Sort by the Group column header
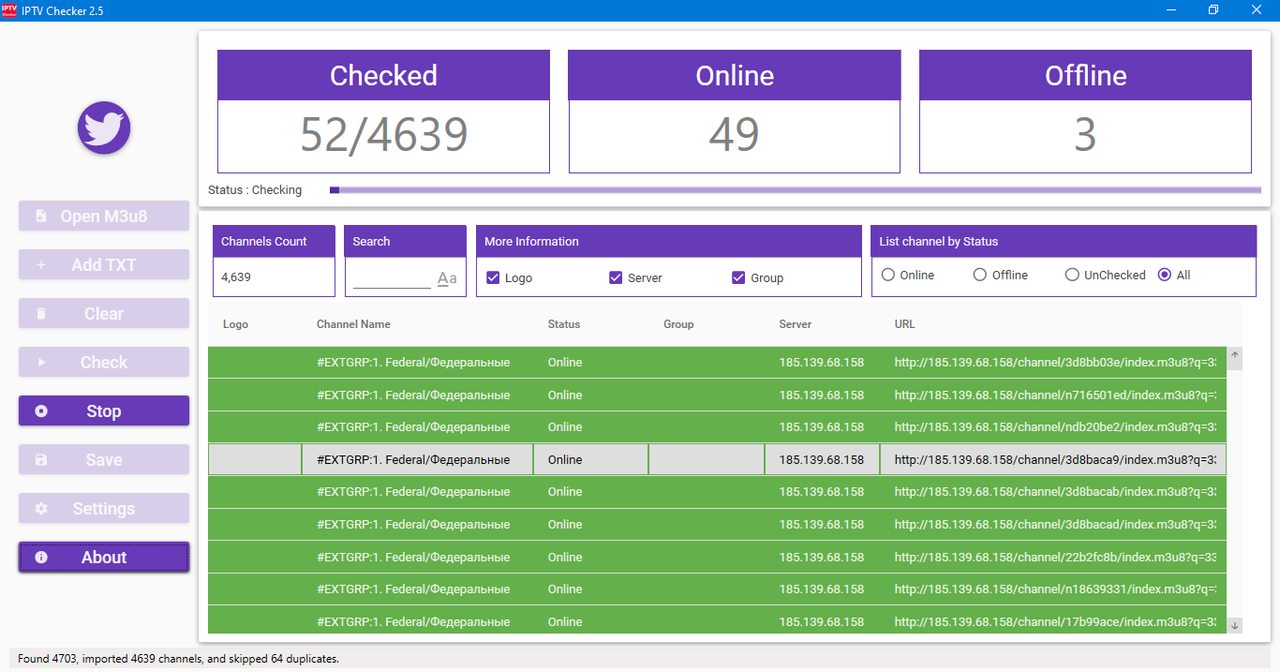The image size is (1280, 672). [679, 324]
